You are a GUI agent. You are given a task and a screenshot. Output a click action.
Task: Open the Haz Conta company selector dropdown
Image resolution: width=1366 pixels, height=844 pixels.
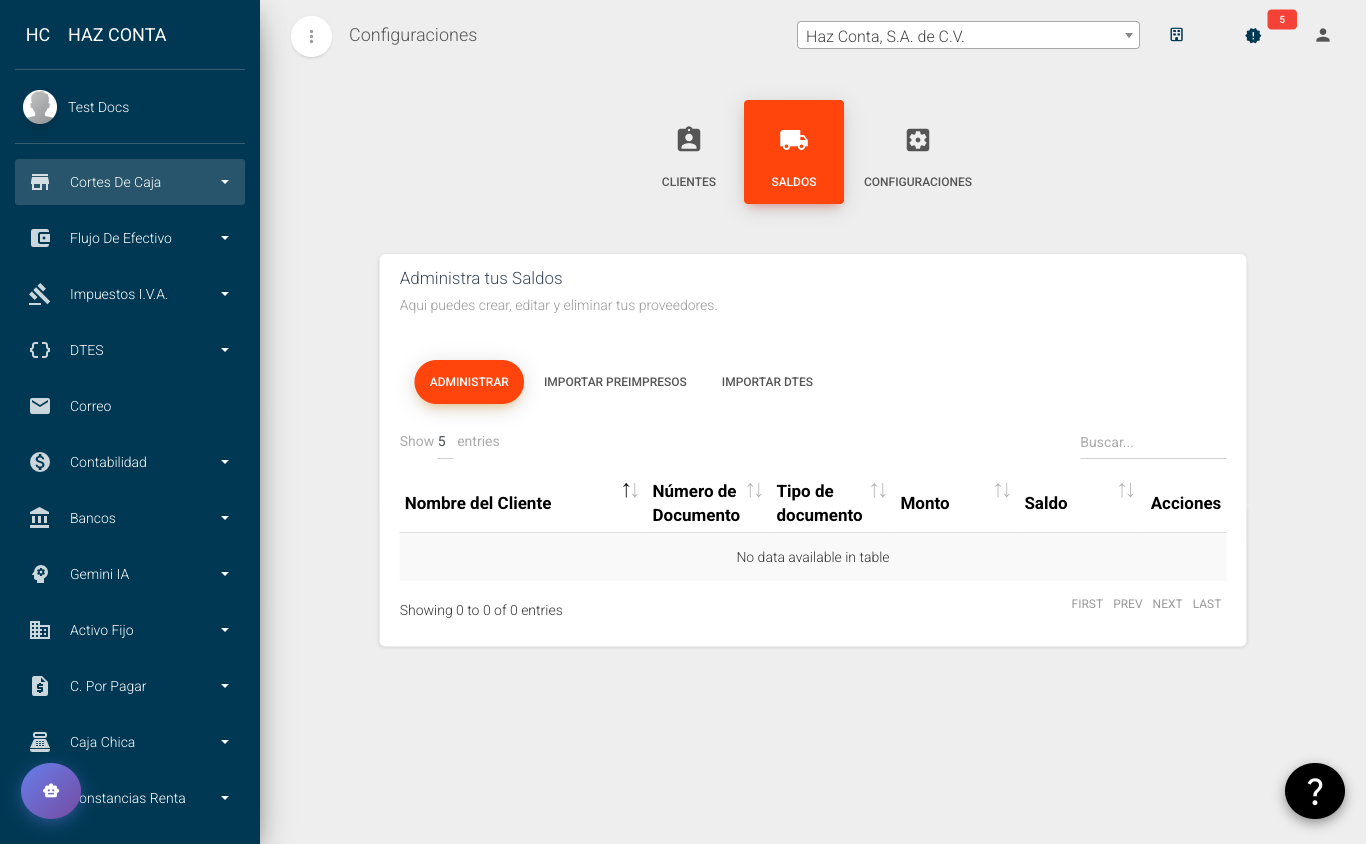click(967, 34)
